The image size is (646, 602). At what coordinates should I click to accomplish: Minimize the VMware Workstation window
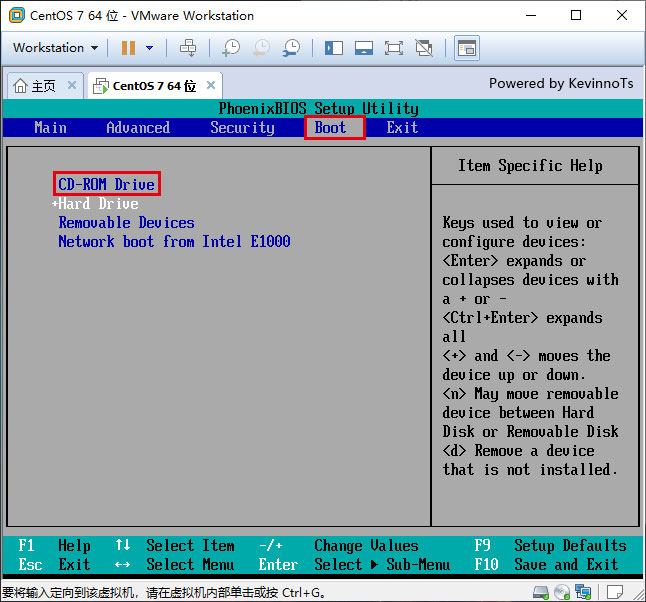pyautogui.click(x=531, y=15)
